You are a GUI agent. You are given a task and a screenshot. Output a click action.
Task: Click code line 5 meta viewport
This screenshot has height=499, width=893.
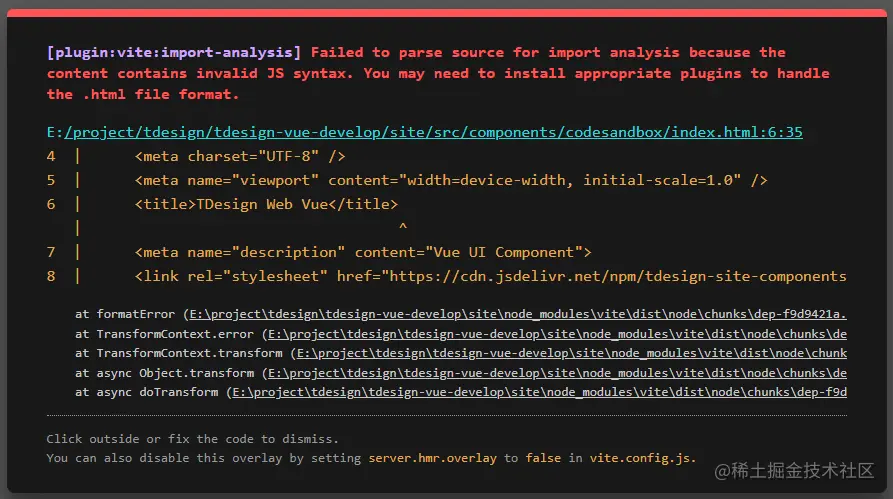[451, 181]
